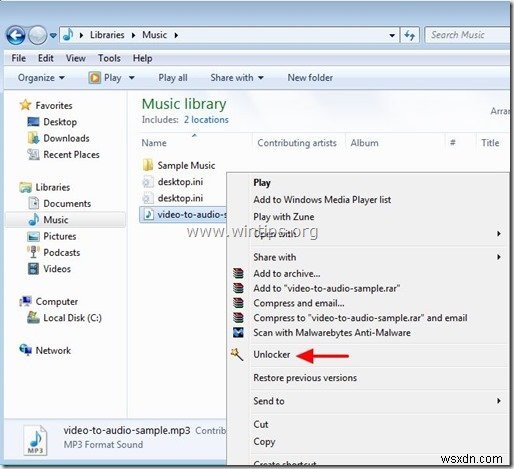
Task: Click the refresh button beside address bar
Action: 409,35
